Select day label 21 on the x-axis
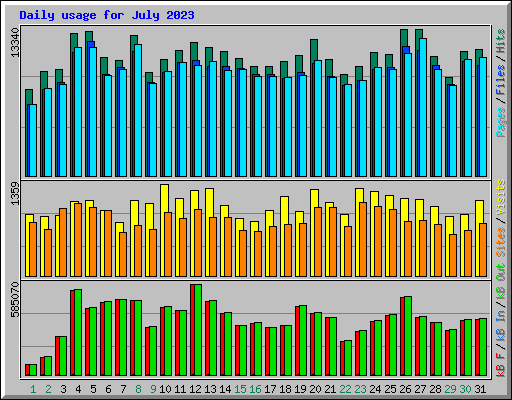Screen dimensions: 512x400 coord(330,389)
